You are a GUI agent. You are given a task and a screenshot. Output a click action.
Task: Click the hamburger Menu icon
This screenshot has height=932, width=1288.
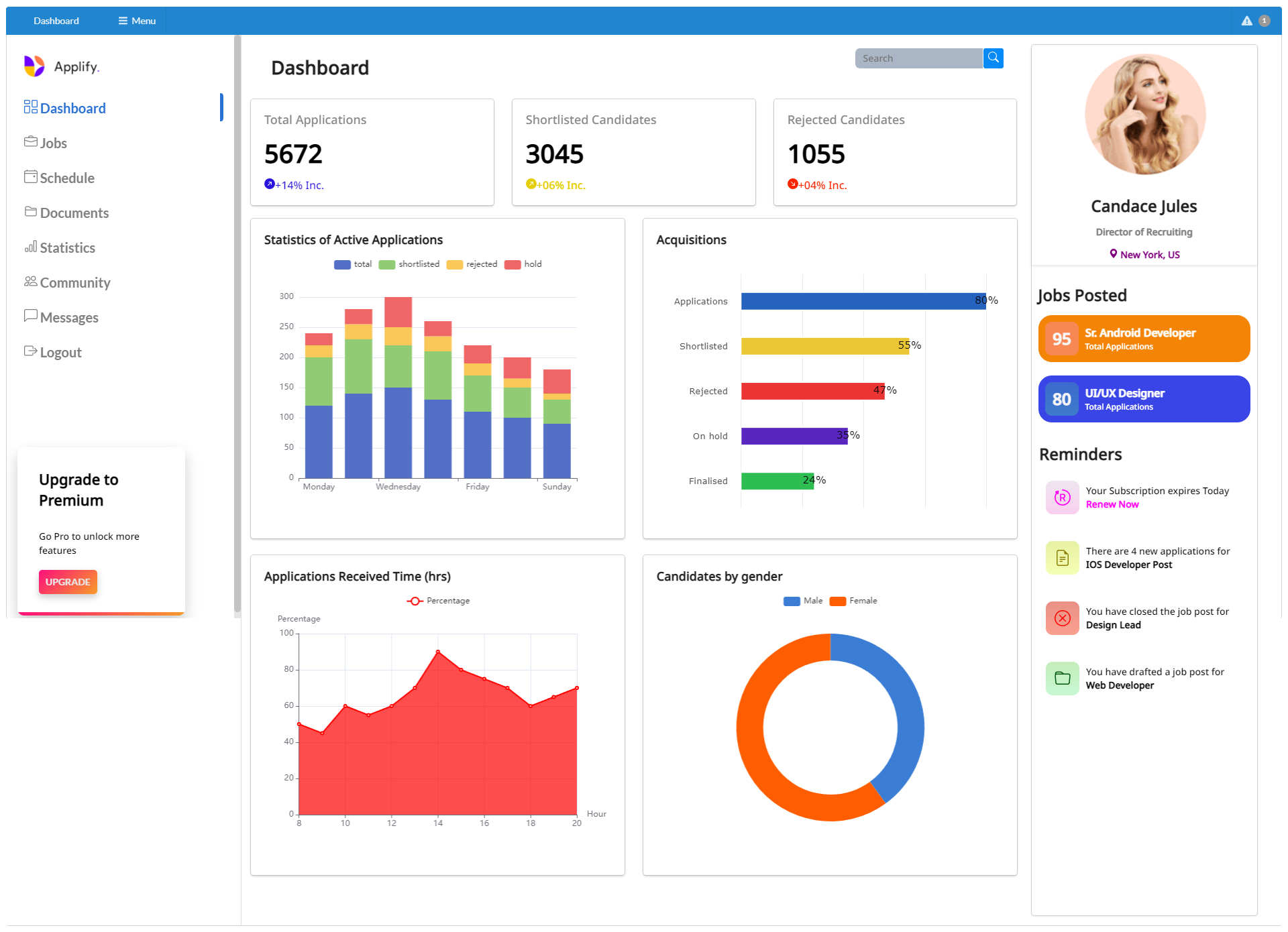tap(123, 21)
